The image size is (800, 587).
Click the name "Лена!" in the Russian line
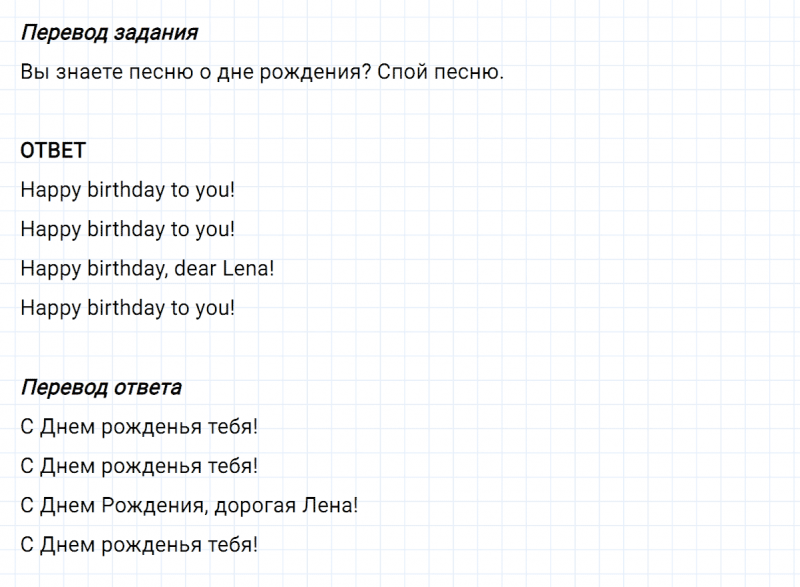330,506
